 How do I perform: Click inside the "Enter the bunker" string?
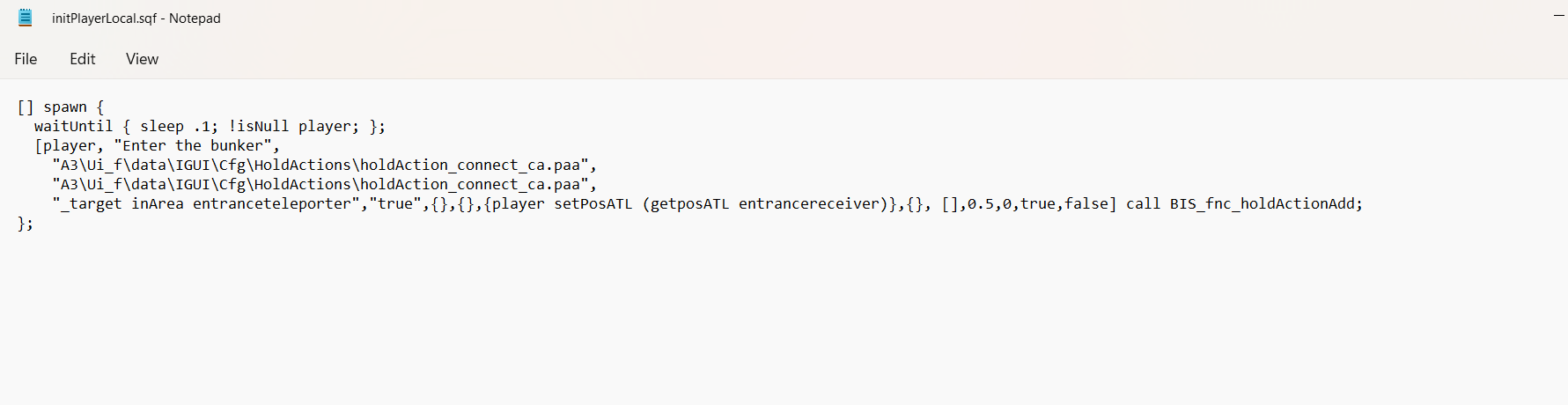pyautogui.click(x=193, y=146)
